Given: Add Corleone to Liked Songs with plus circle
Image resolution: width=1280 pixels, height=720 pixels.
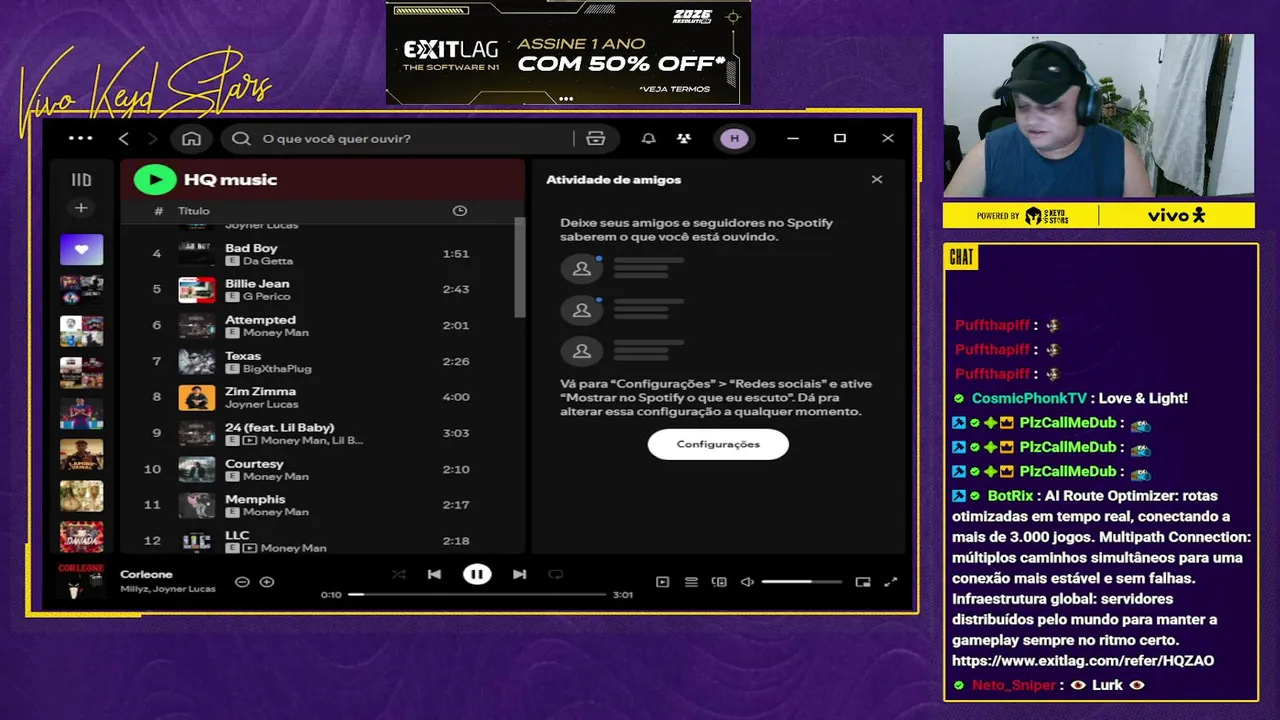Looking at the screenshot, I should 267,581.
